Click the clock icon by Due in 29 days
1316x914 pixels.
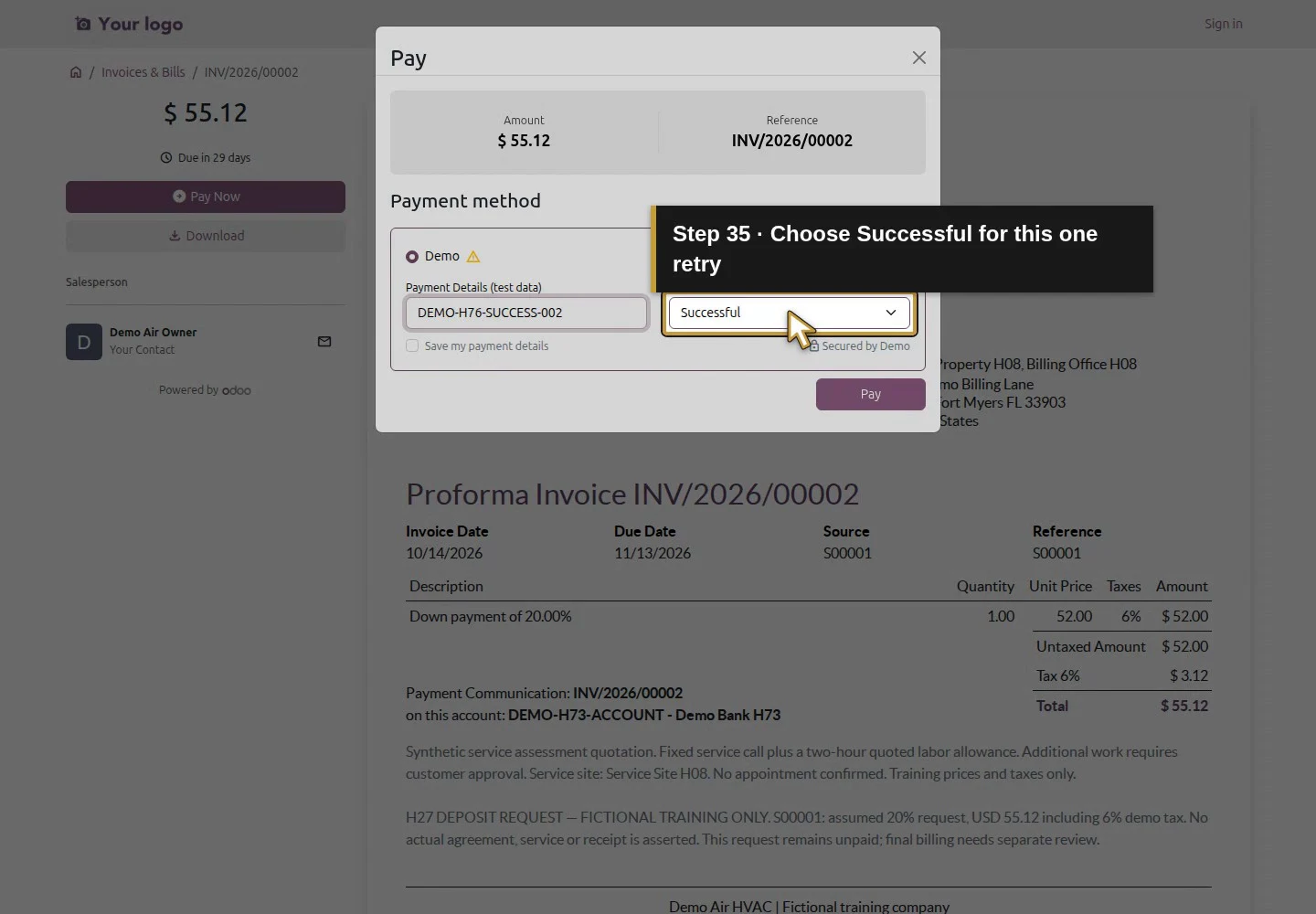tap(166, 157)
